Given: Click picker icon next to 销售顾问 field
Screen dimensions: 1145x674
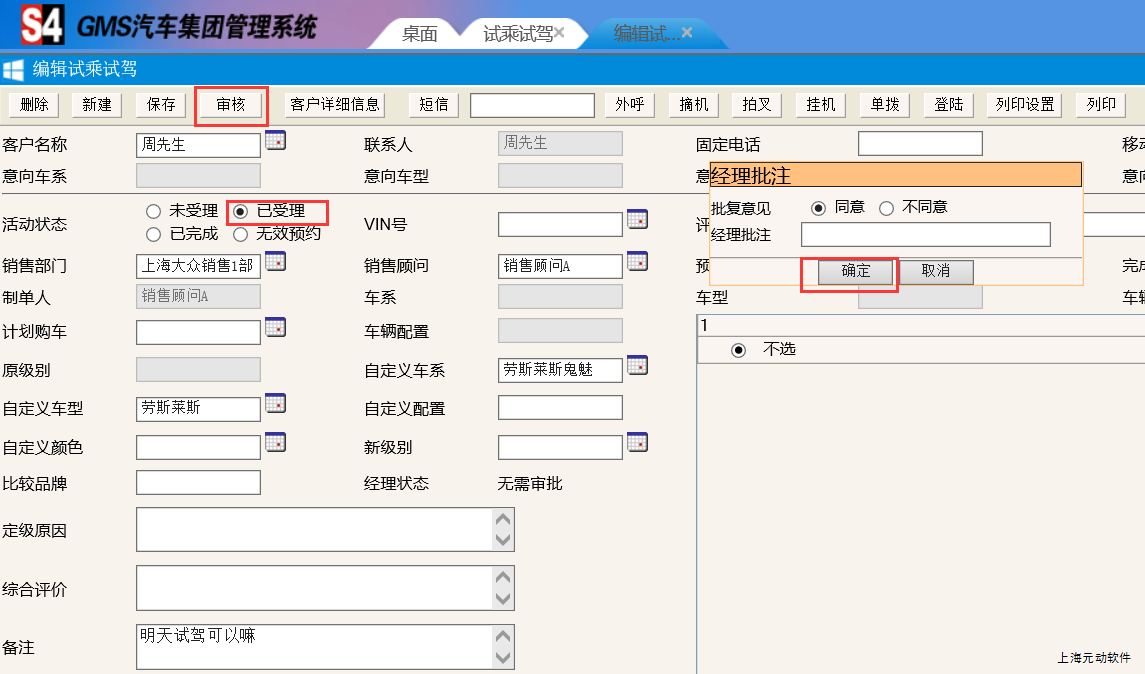Looking at the screenshot, I should (637, 262).
